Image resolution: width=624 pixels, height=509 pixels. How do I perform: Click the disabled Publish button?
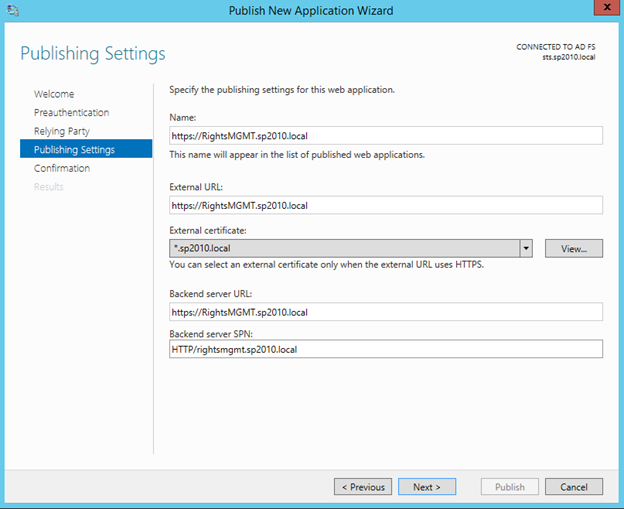510,487
